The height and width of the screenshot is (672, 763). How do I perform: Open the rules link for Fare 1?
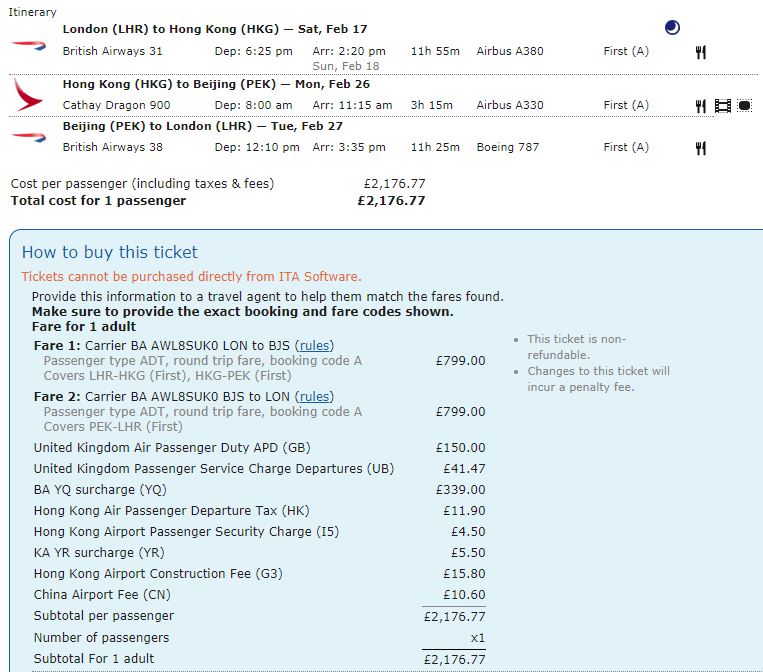(315, 345)
